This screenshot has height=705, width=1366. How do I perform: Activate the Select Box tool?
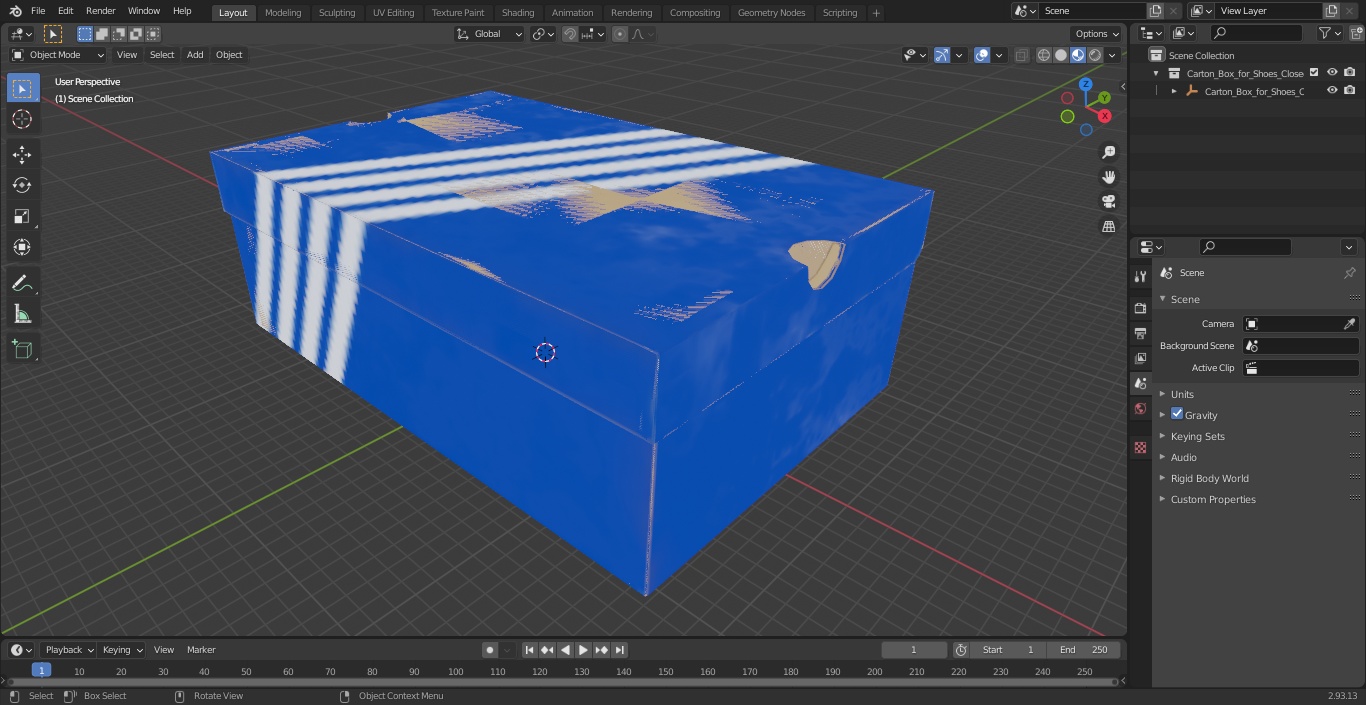(x=22, y=88)
